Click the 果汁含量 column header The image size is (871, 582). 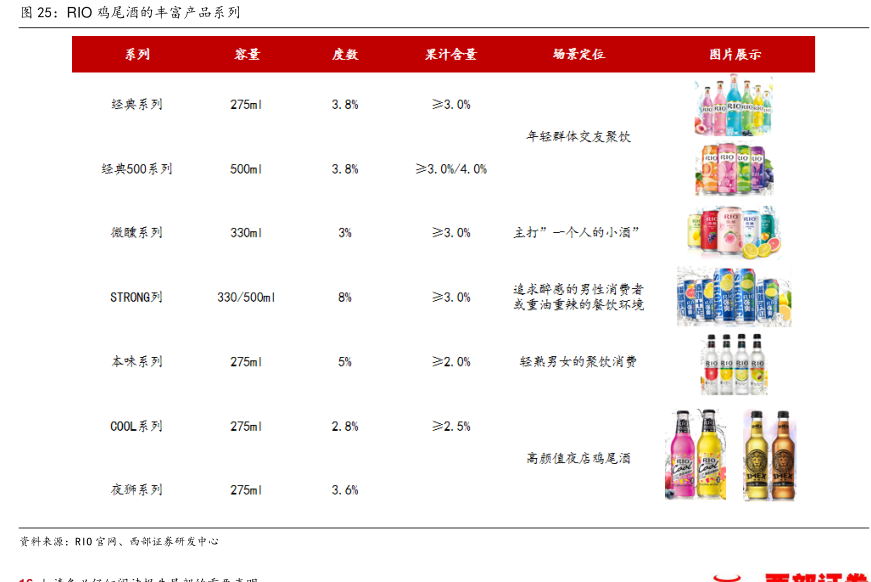(451, 55)
